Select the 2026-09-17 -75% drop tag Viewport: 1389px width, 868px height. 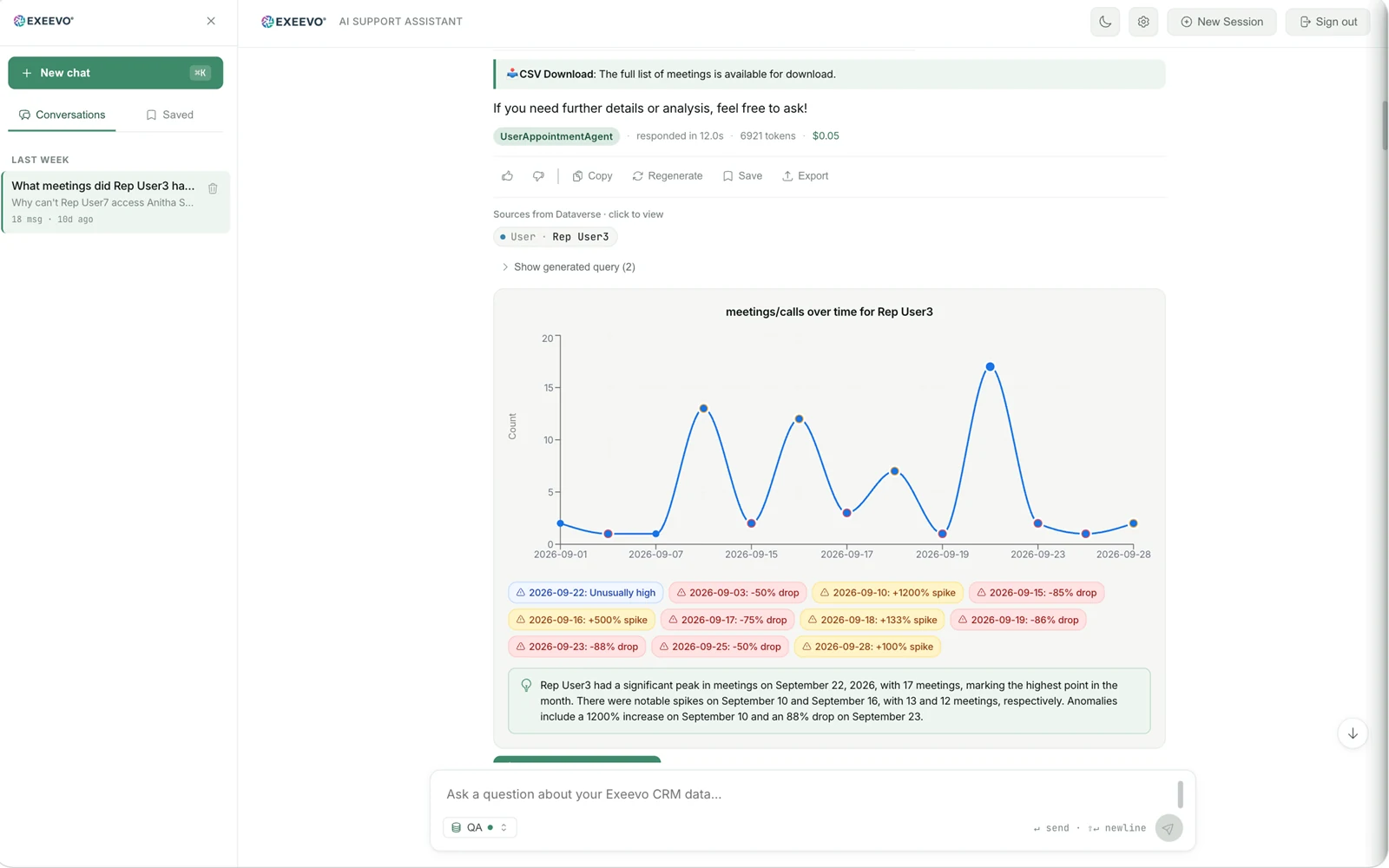point(727,620)
